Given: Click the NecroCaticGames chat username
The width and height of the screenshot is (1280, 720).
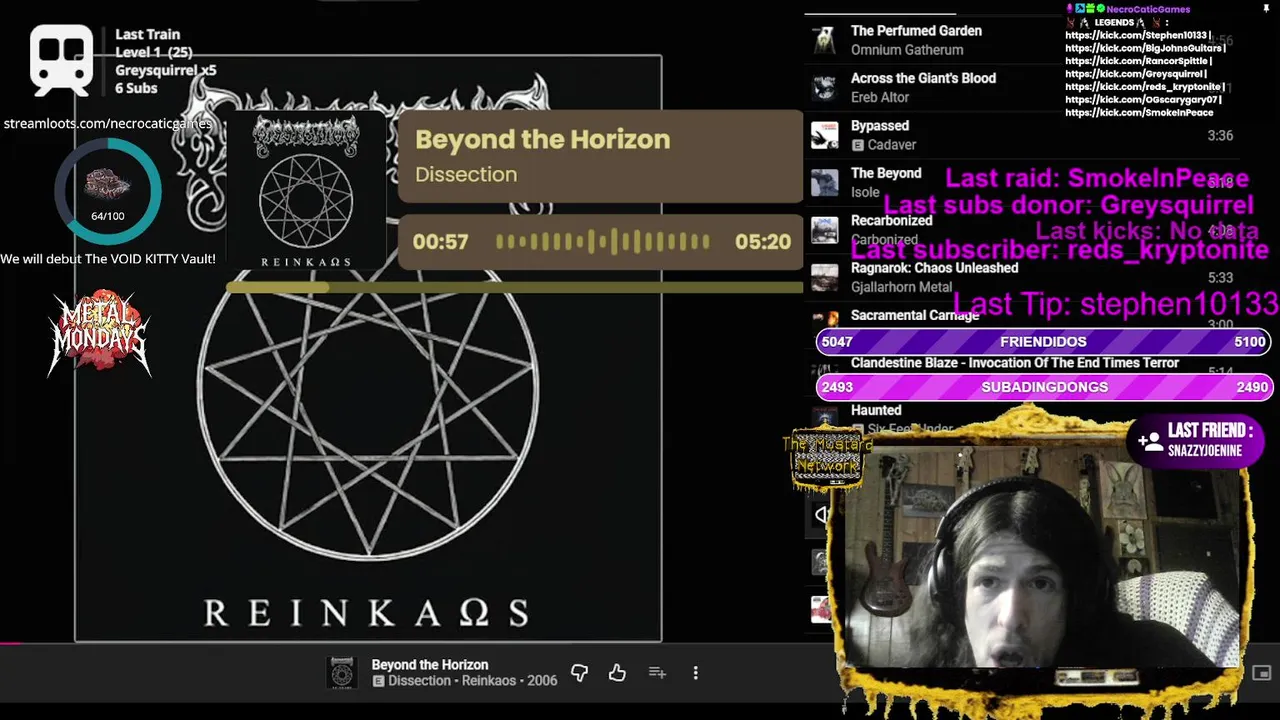Looking at the screenshot, I should [1148, 9].
